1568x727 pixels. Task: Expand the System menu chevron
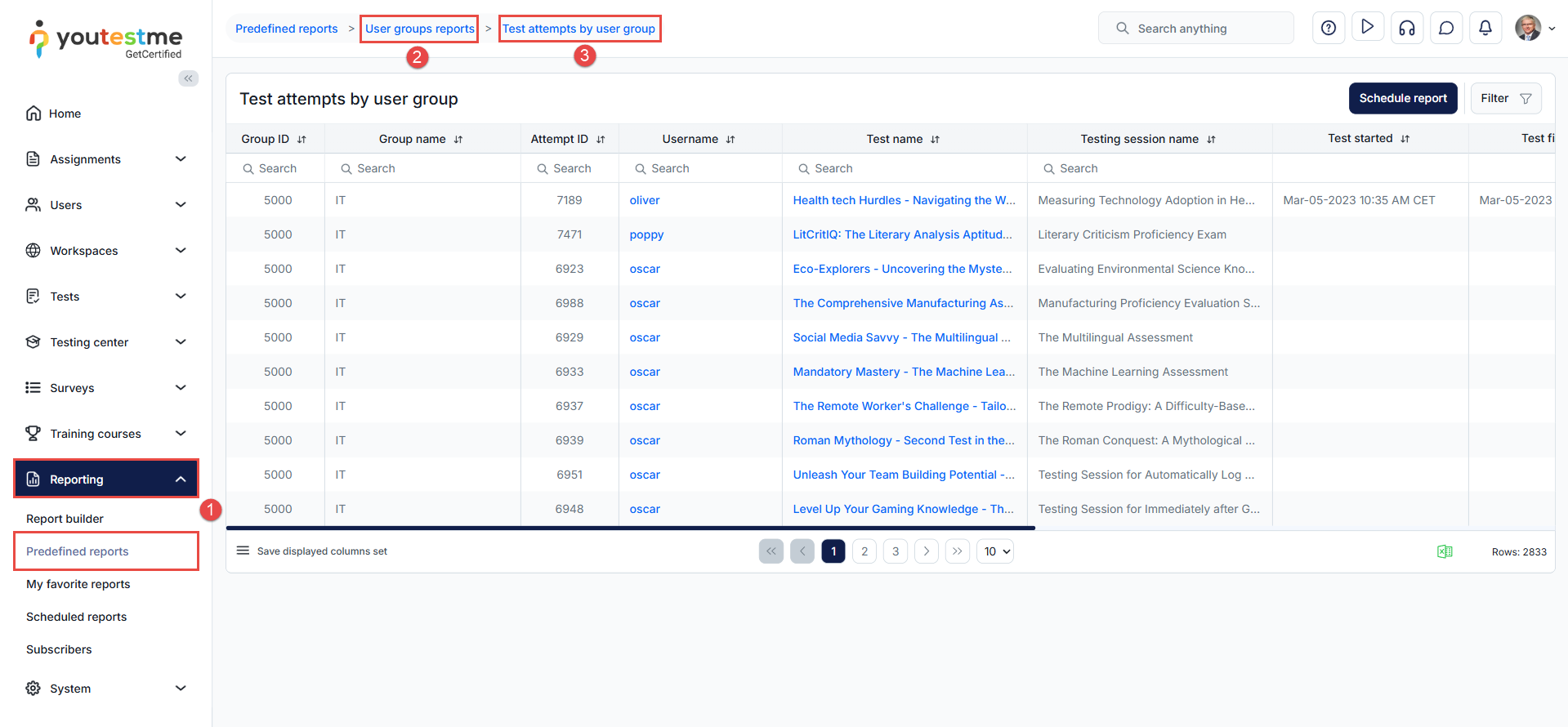click(x=181, y=688)
